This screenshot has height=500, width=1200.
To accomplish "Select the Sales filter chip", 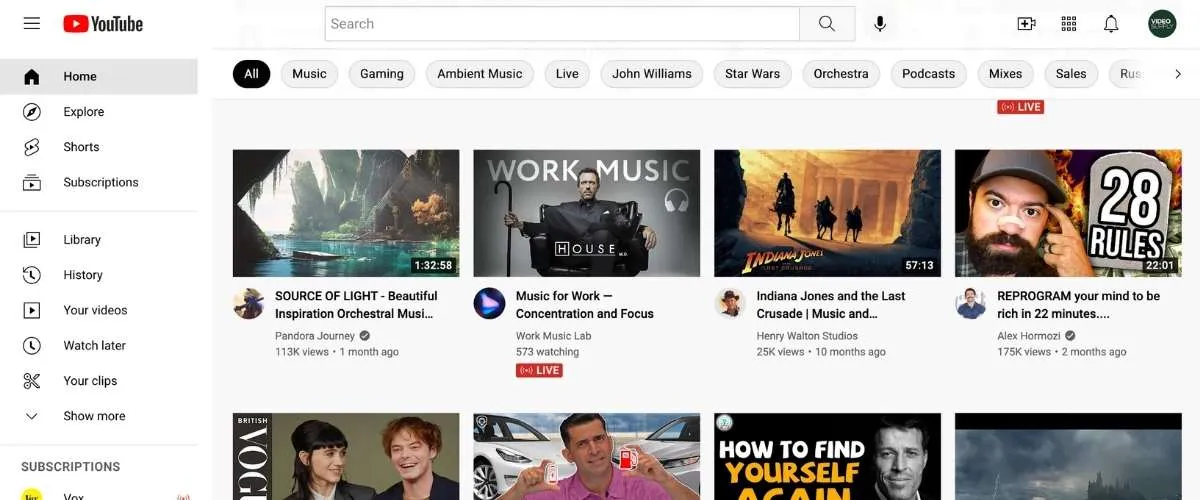I will click(1071, 74).
